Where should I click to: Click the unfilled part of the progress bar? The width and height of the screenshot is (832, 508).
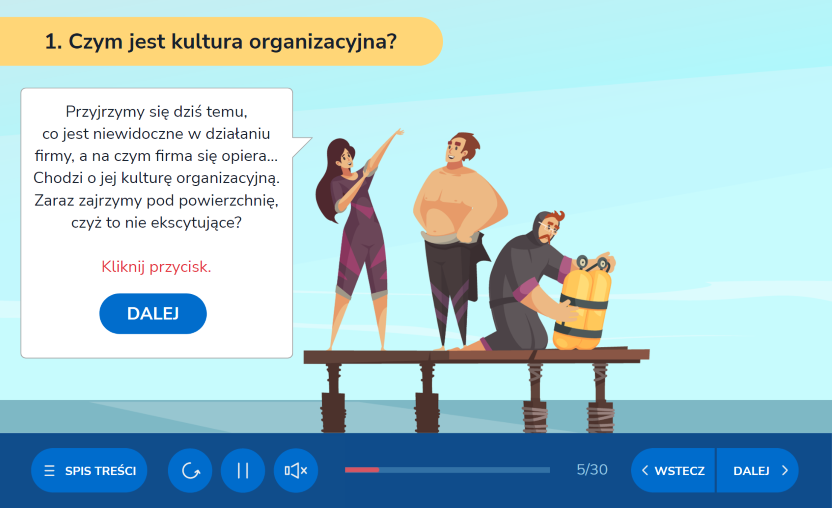click(x=465, y=469)
